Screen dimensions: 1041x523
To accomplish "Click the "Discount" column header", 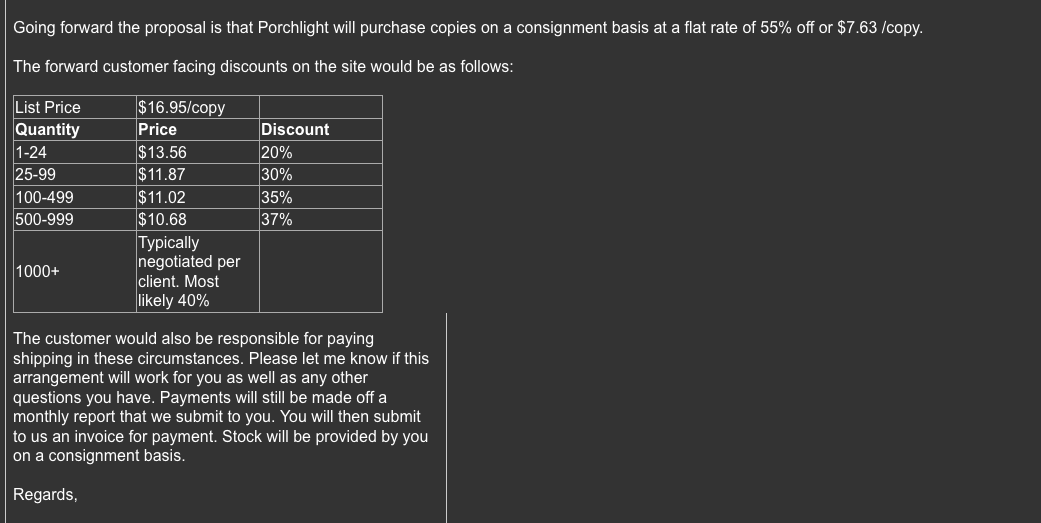I will [x=295, y=129].
